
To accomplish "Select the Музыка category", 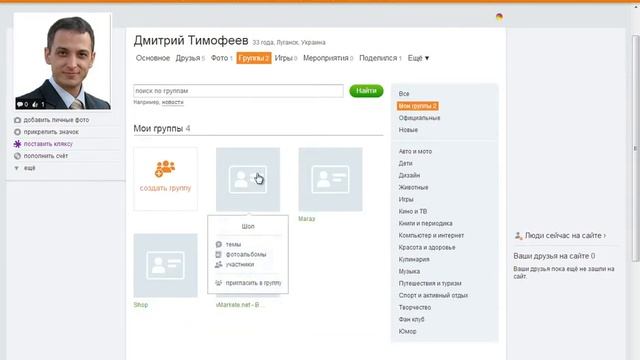I will (x=409, y=271).
